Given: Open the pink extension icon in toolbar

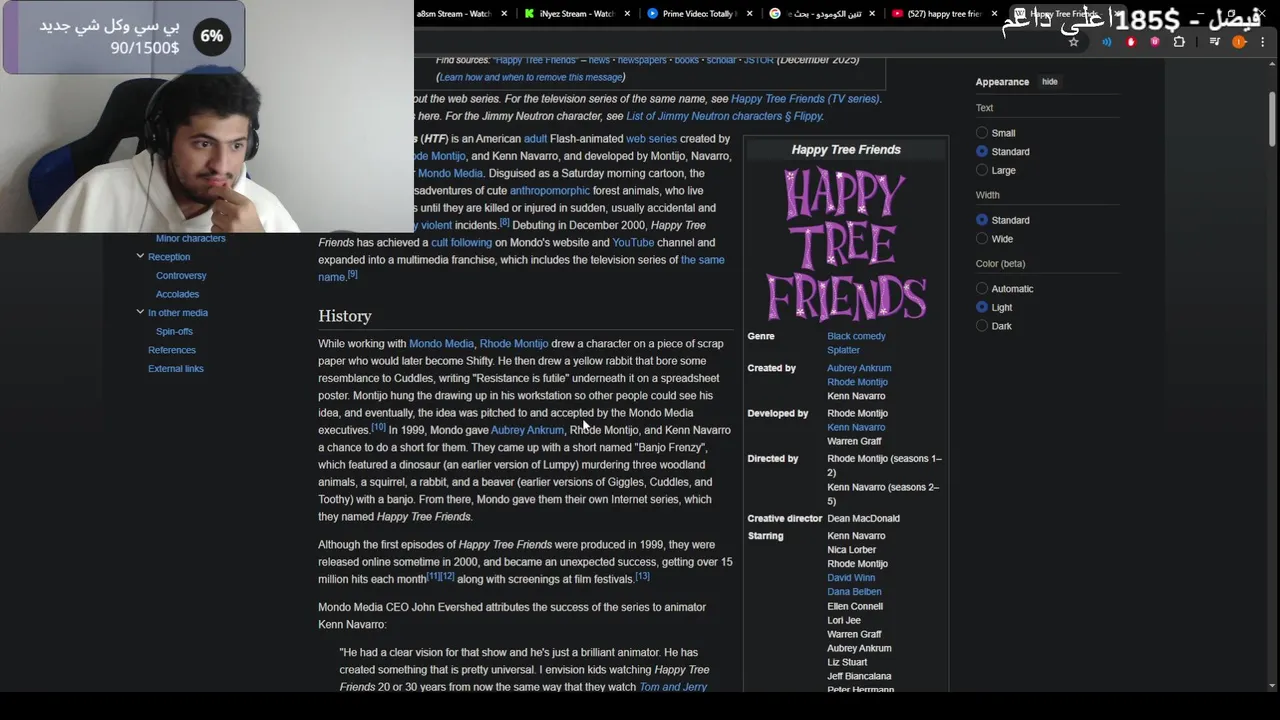Looking at the screenshot, I should coord(1155,42).
